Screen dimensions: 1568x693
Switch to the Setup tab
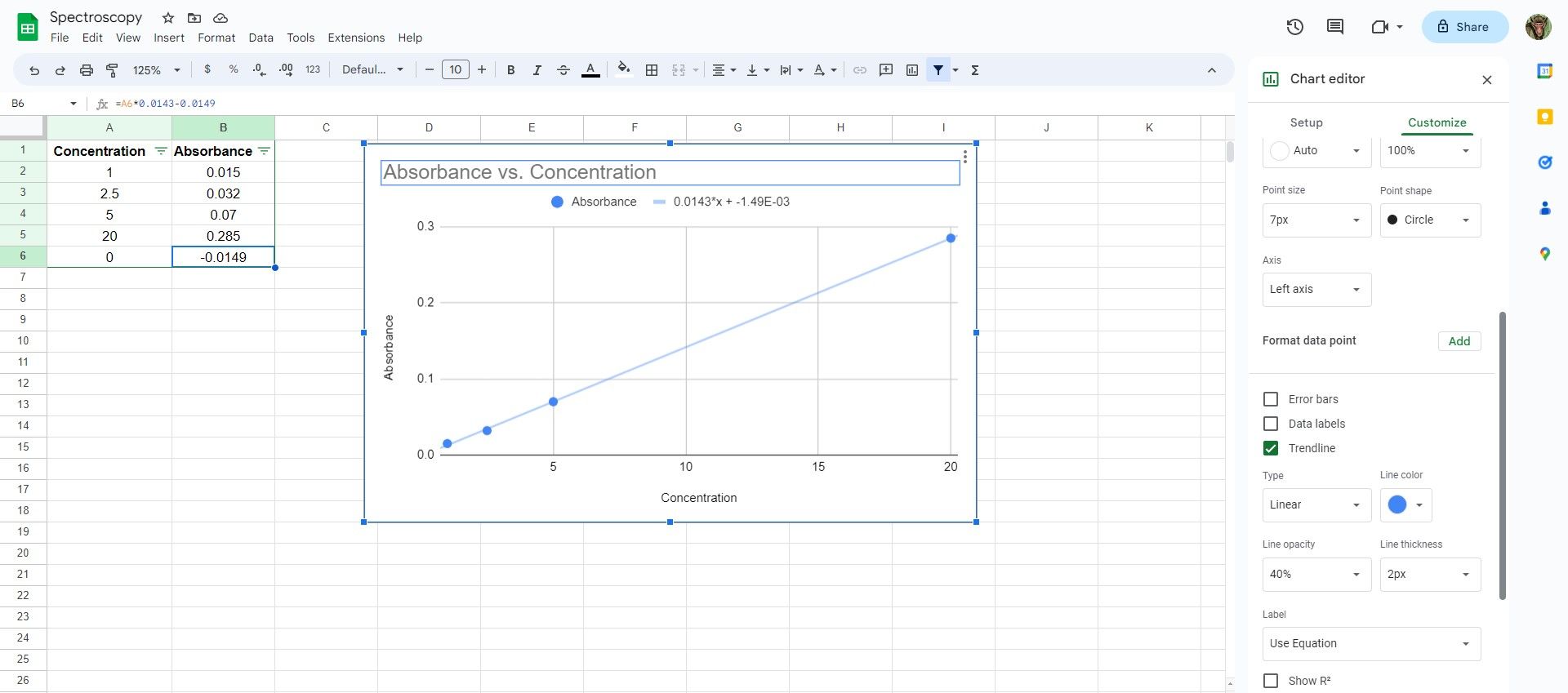[1307, 122]
